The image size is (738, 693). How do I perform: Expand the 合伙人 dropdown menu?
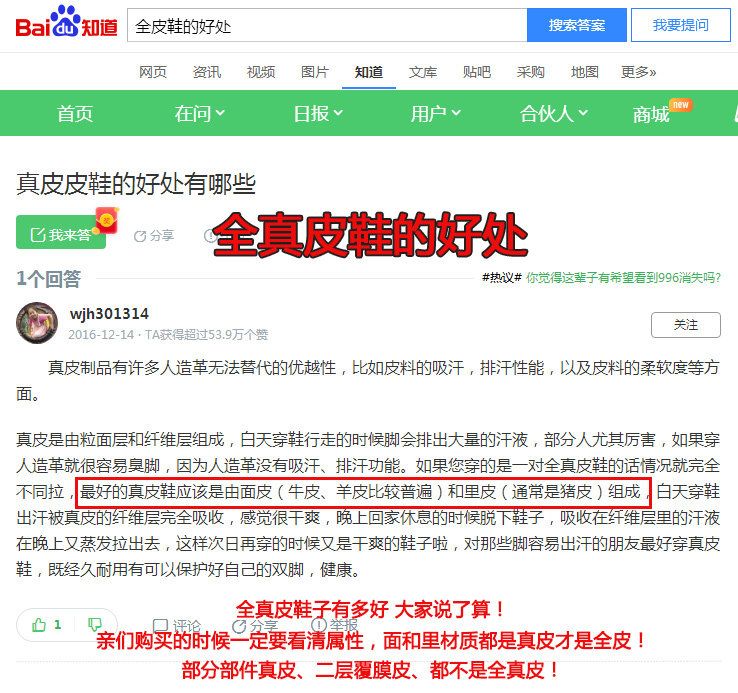554,113
